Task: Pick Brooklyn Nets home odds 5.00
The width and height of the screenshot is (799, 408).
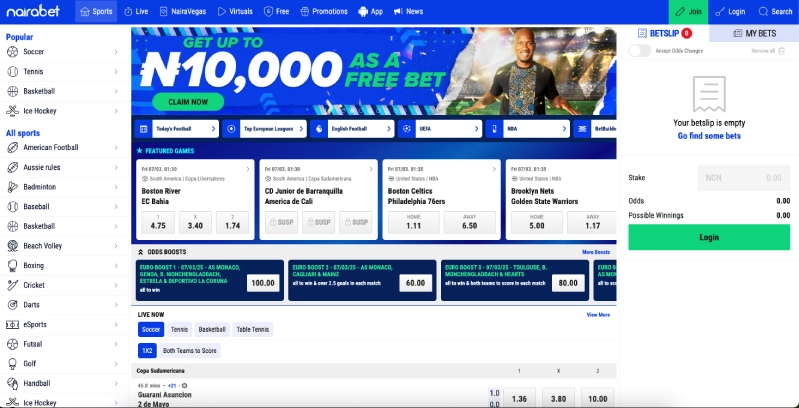Action: point(537,223)
